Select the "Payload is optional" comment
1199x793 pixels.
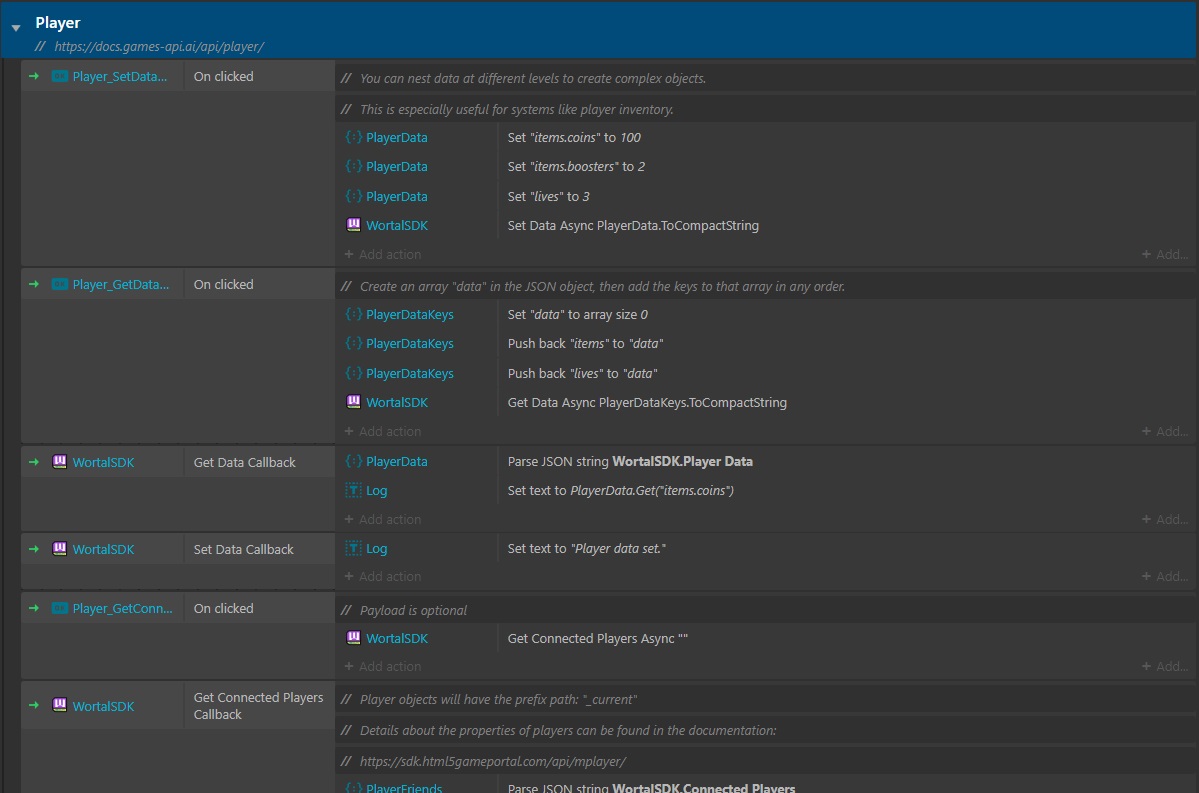click(x=413, y=610)
